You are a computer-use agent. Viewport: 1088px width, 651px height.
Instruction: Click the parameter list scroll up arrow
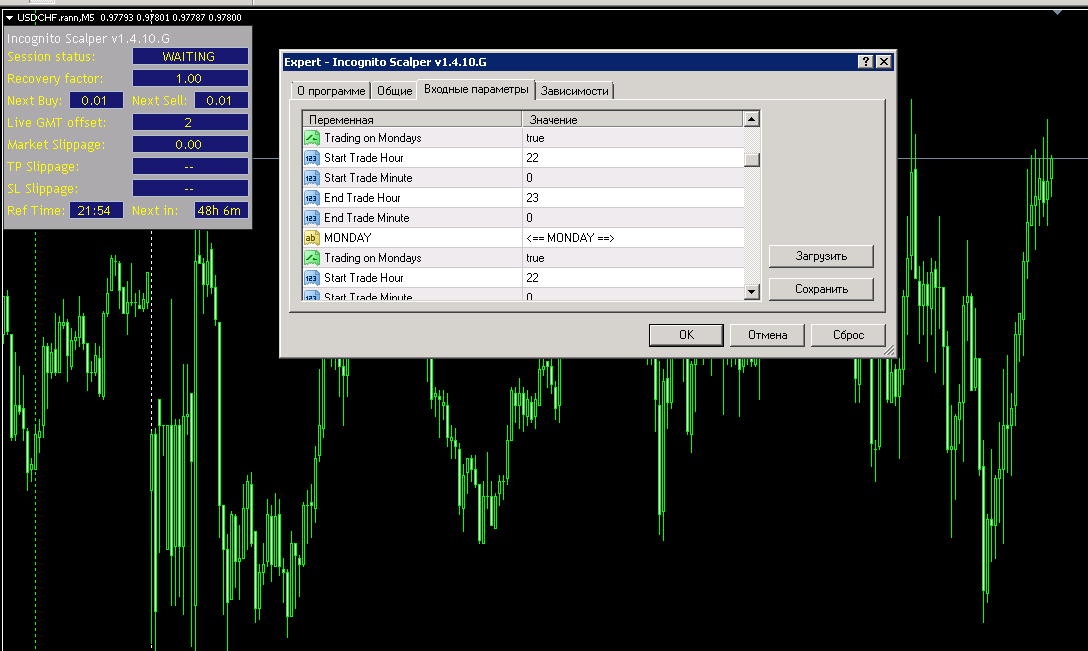(751, 119)
